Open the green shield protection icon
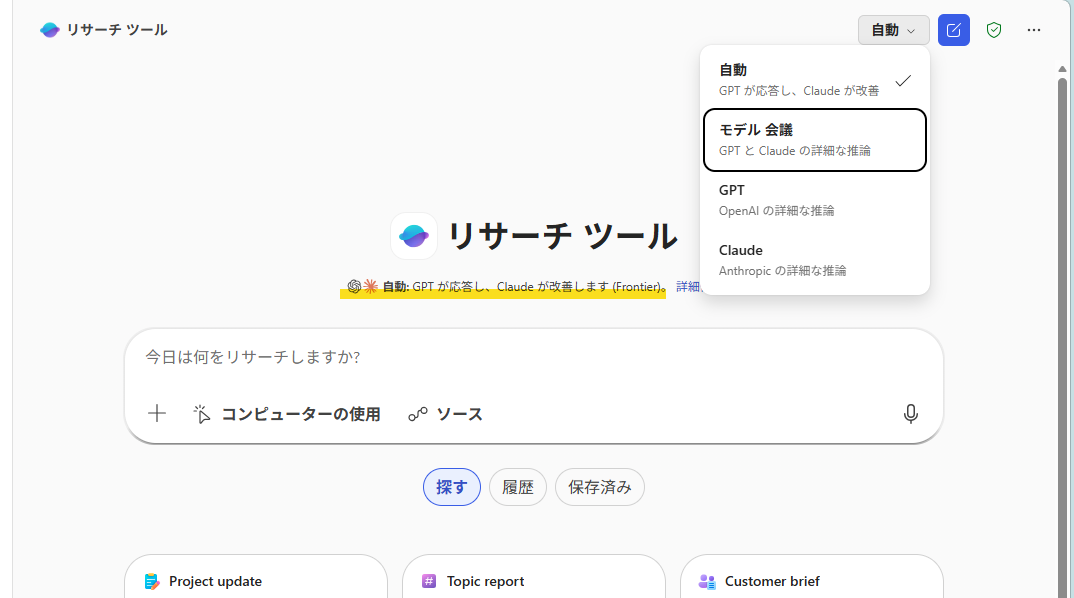This screenshot has height=598, width=1074. [x=994, y=30]
